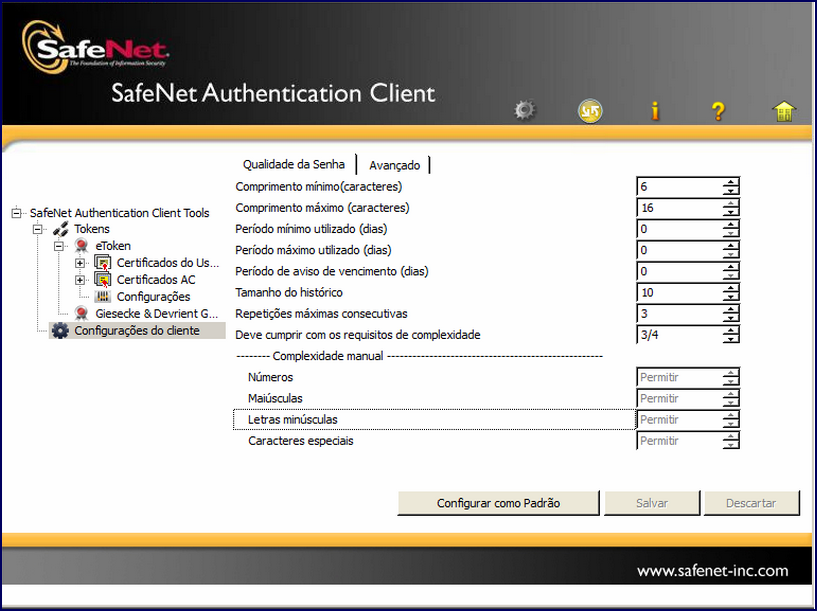Click the Letras minúsculas Permitir field
The height and width of the screenshot is (611, 817).
pyautogui.click(x=679, y=419)
